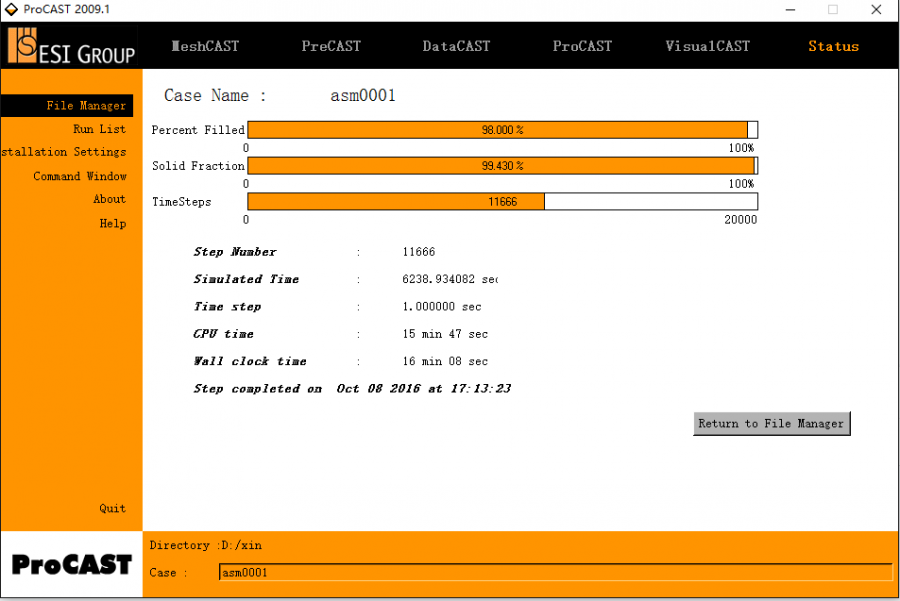Image resolution: width=900 pixels, height=601 pixels.
Task: Click the Simulated Time value 6238.934082 sec
Action: coord(450,279)
